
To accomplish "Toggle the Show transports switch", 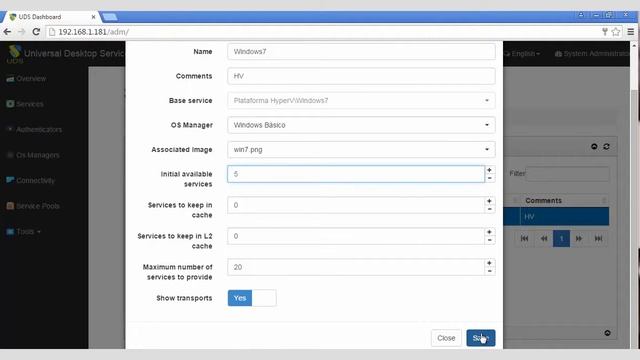I will point(252,298).
